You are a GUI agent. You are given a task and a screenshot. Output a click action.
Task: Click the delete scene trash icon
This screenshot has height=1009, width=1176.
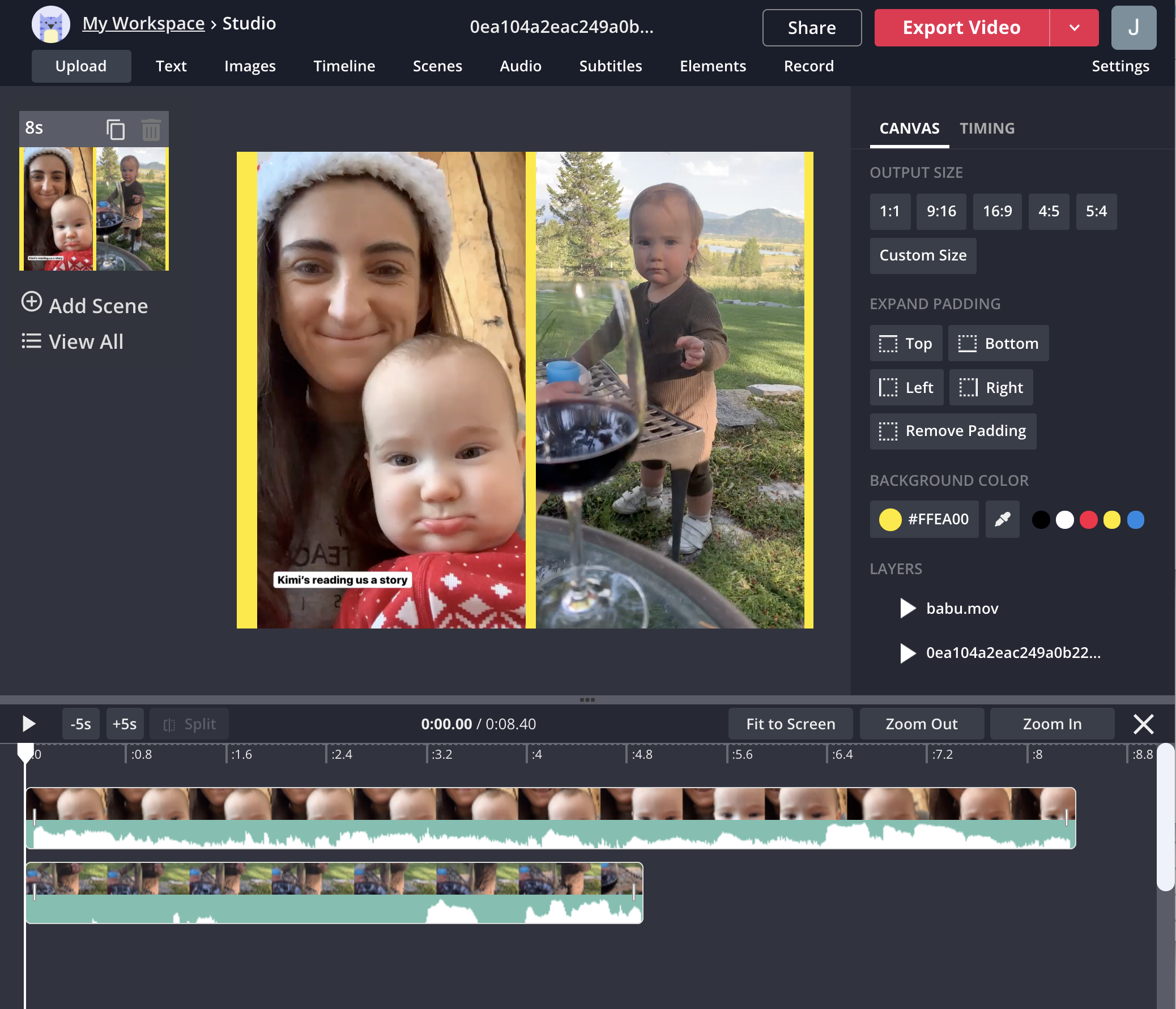click(x=151, y=129)
